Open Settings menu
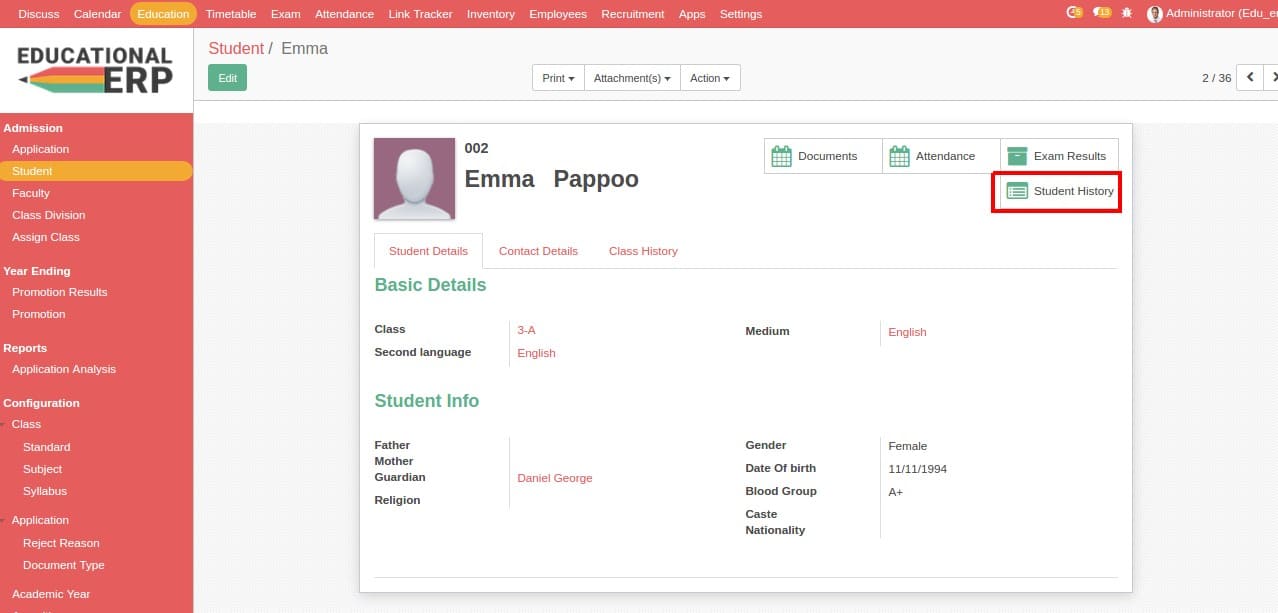 tap(741, 14)
